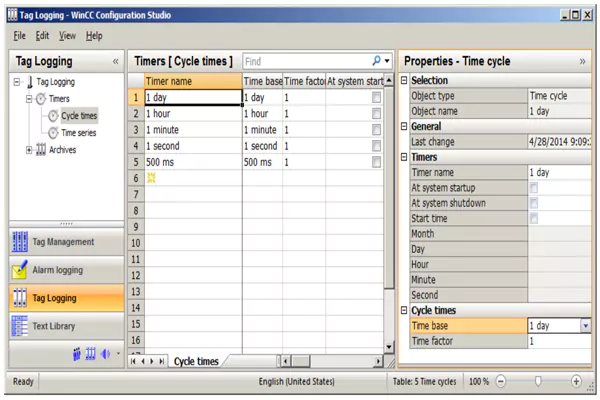This screenshot has height=400, width=600.
Task: Collapse the Tag Logging root tree node
Action: (16, 82)
